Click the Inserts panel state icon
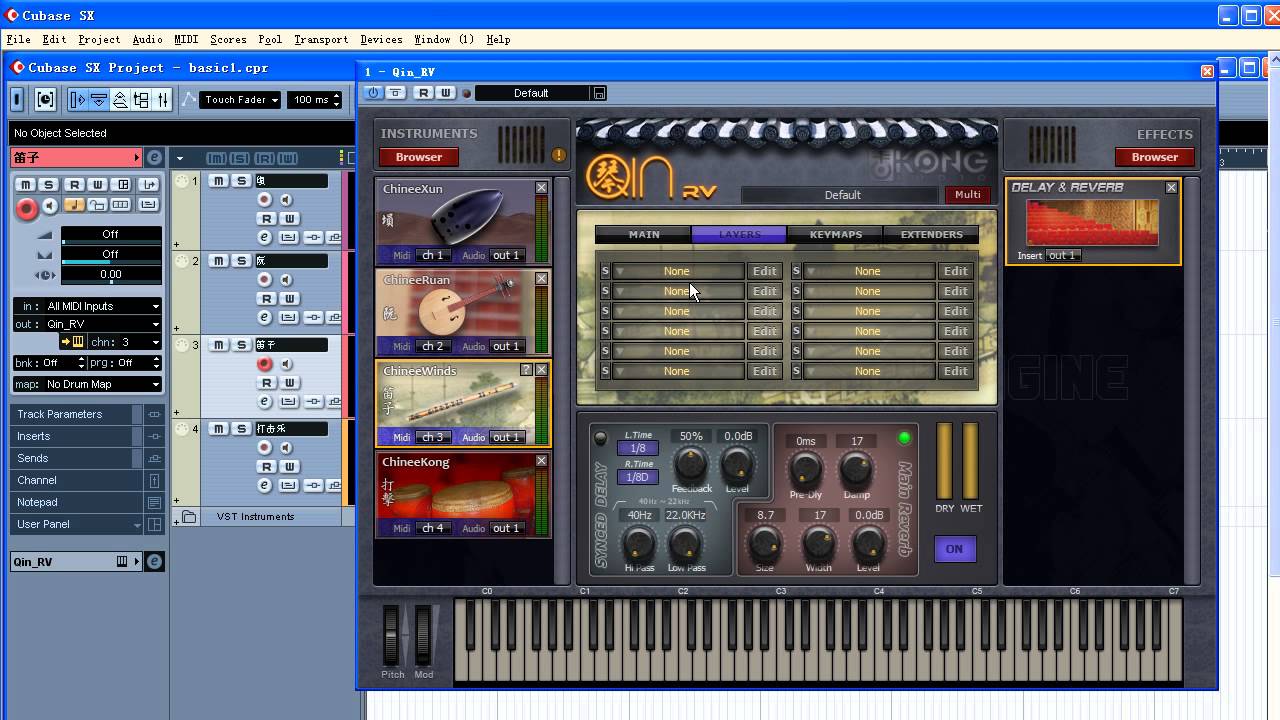This screenshot has height=720, width=1280. point(154,436)
